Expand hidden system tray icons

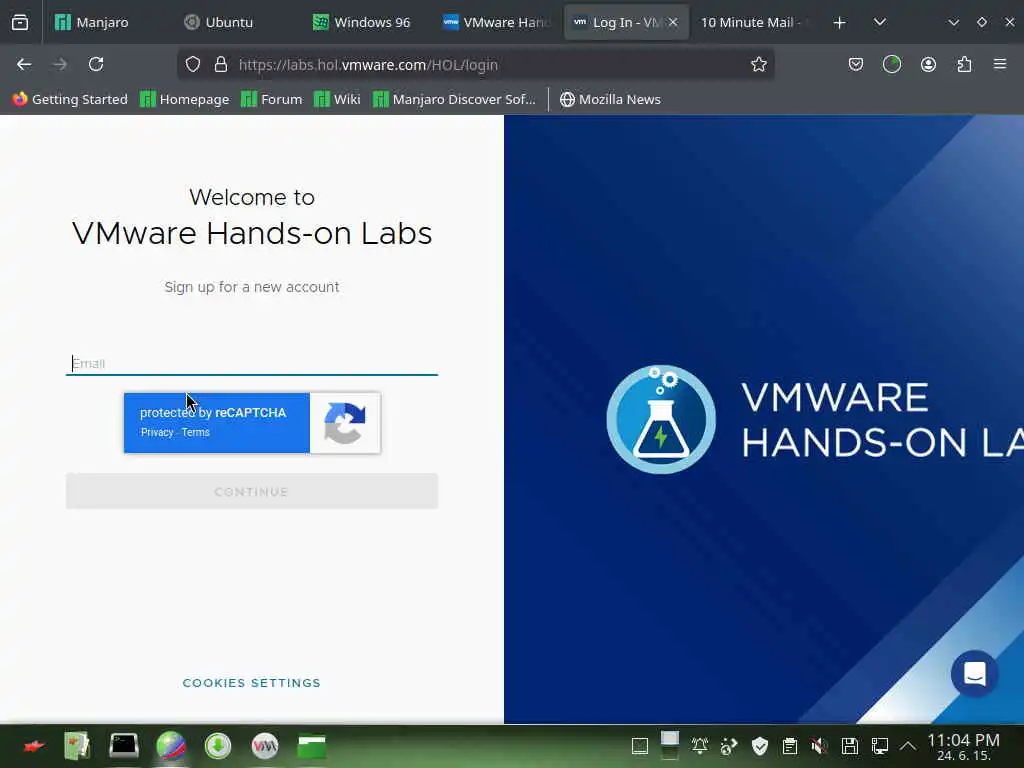[908, 746]
